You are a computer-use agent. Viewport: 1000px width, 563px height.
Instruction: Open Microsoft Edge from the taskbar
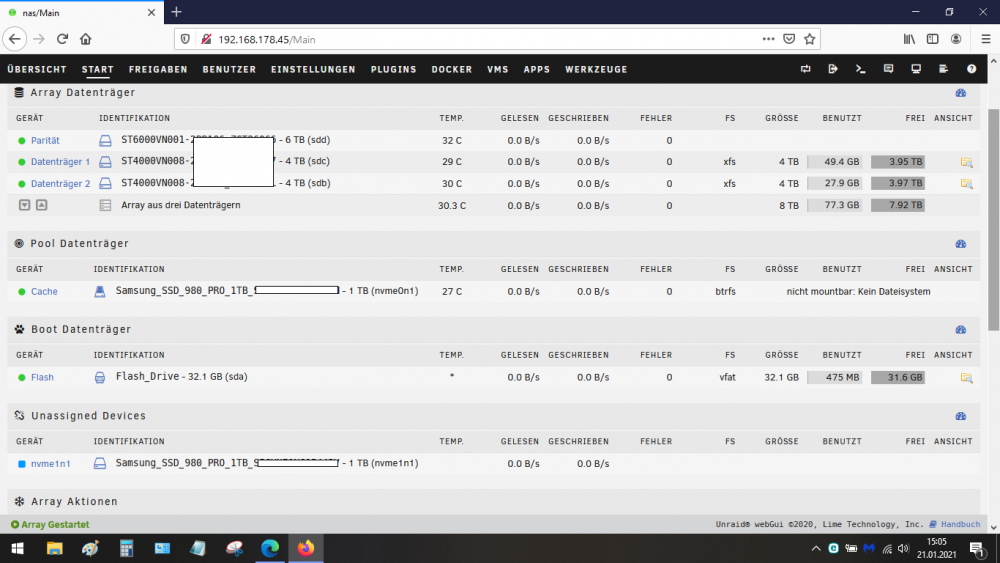point(270,548)
